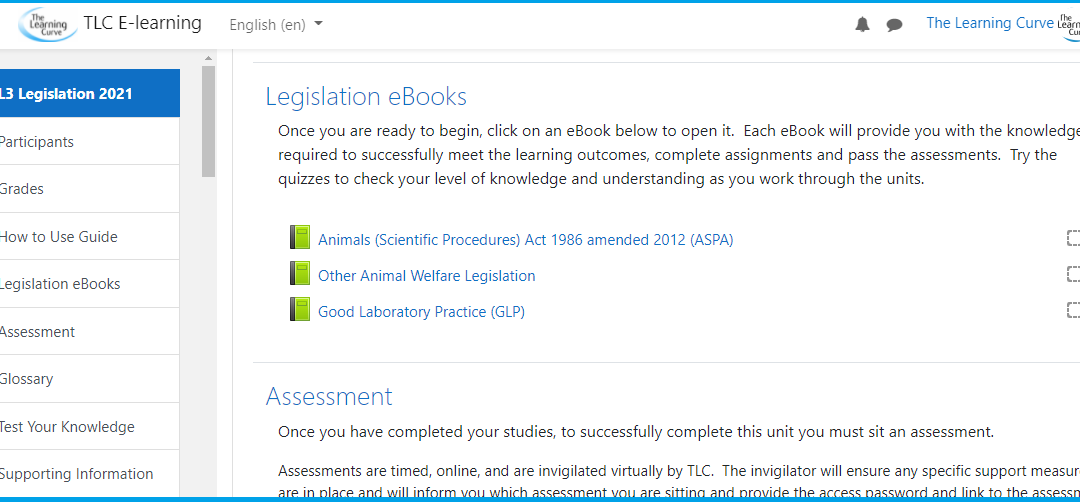
Task: Mark Other Animal Welfare Legislation as complete
Action: click(x=1073, y=274)
